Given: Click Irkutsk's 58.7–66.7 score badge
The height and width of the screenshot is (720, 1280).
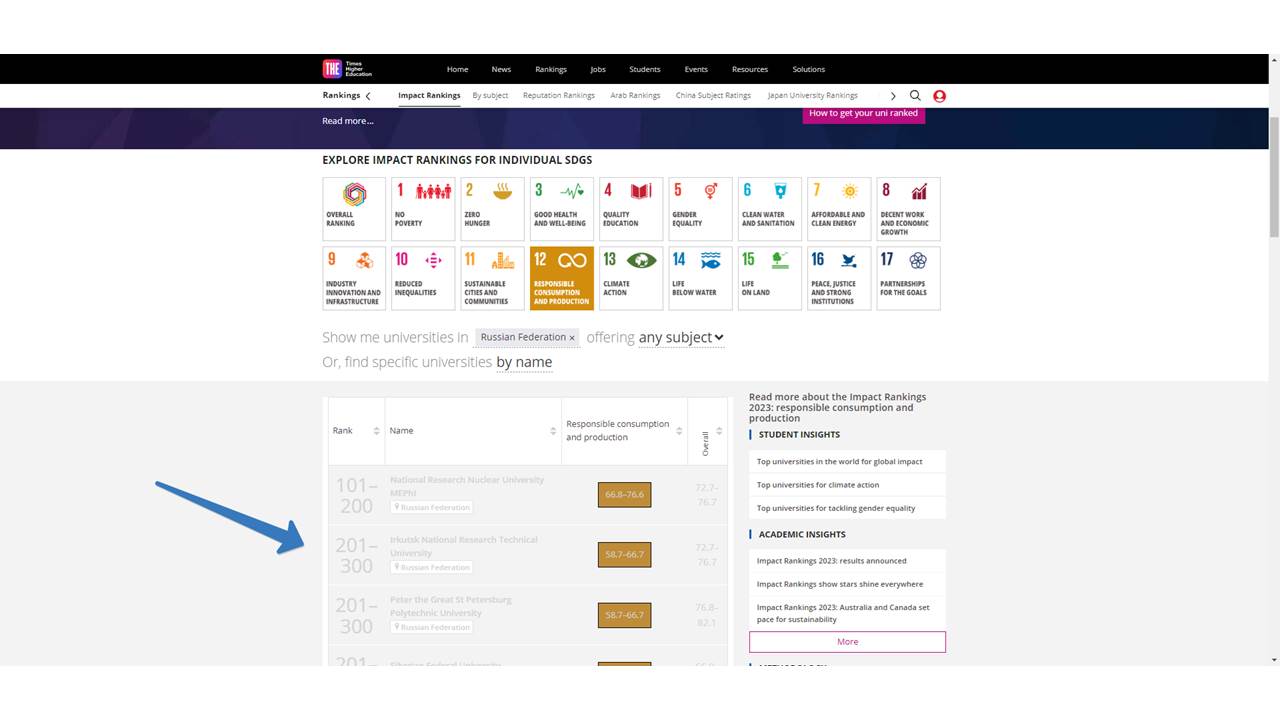Looking at the screenshot, I should 625,555.
